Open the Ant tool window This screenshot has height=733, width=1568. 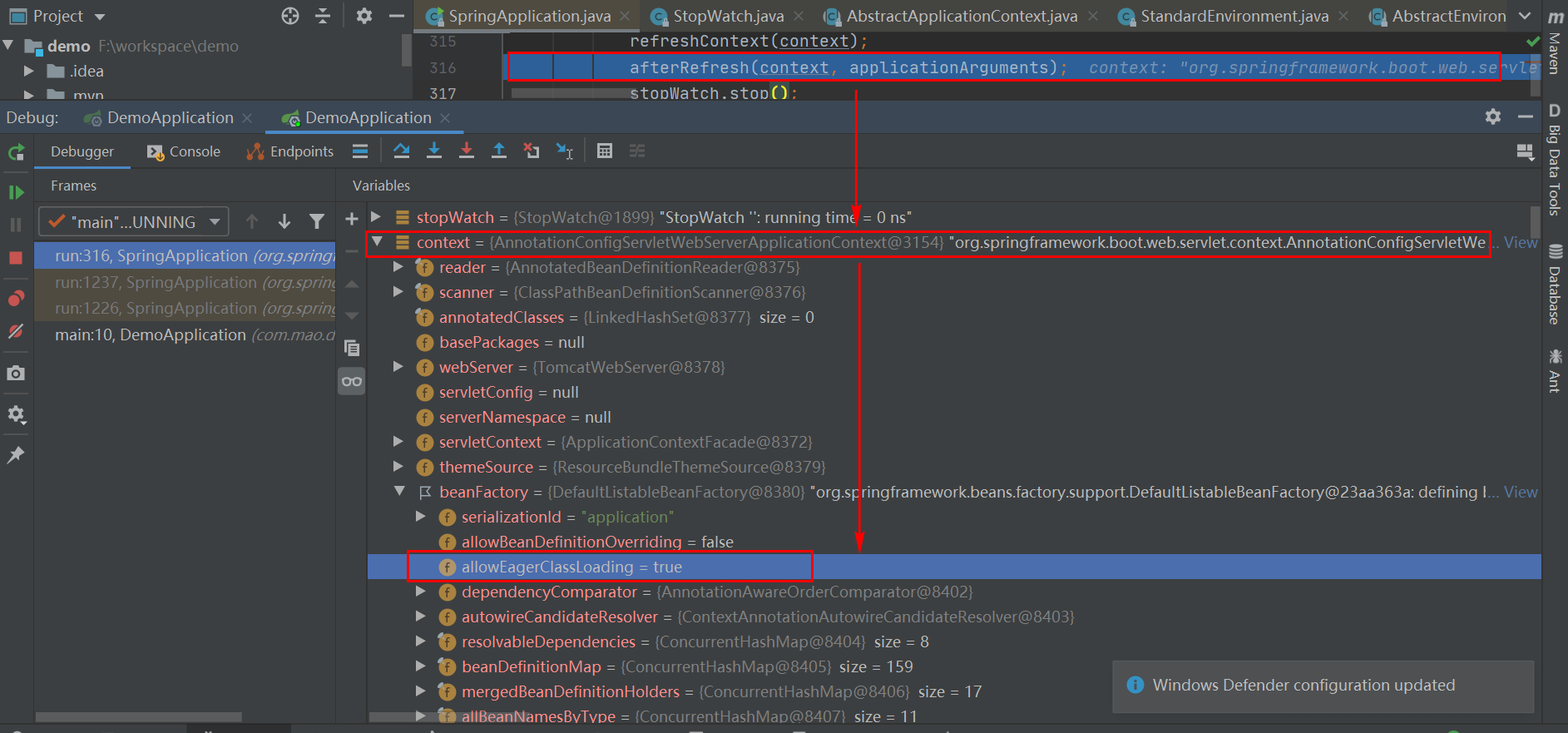point(1555,370)
